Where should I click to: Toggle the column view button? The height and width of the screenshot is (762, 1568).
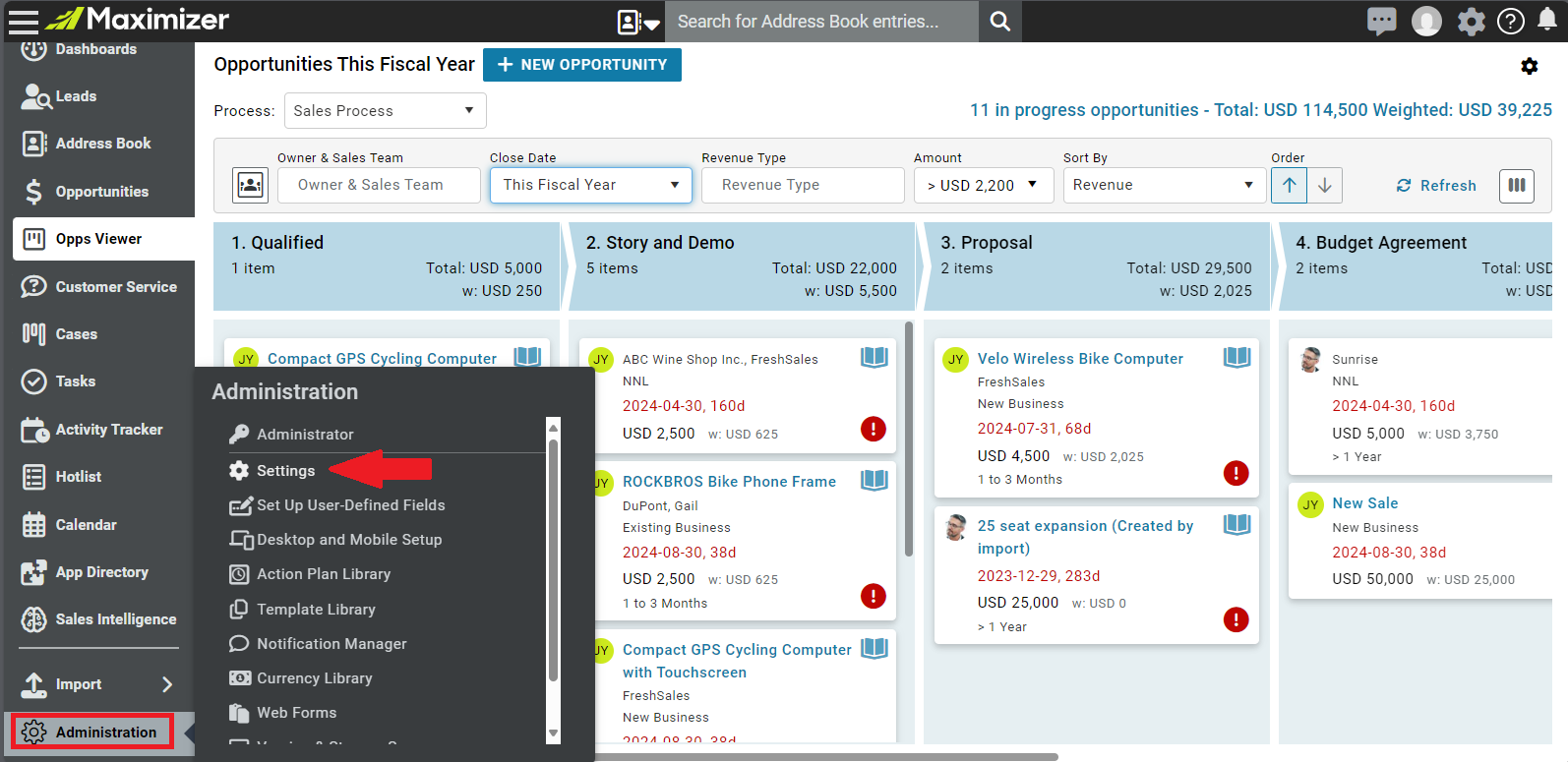1517,185
